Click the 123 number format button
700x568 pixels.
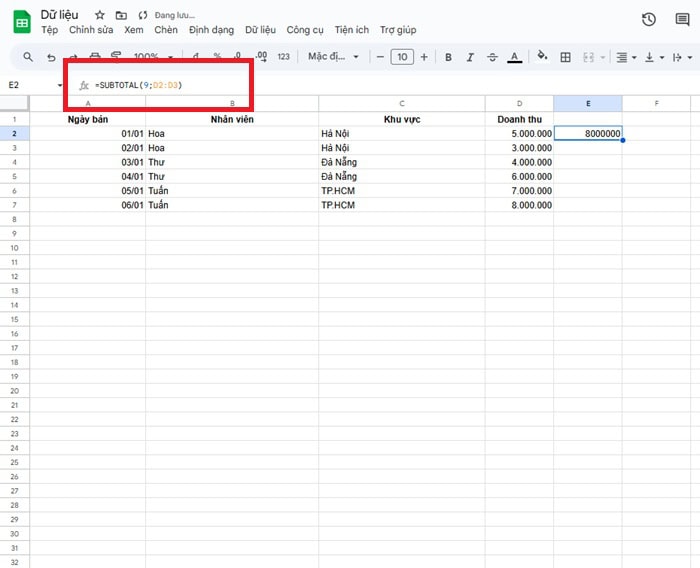283,57
